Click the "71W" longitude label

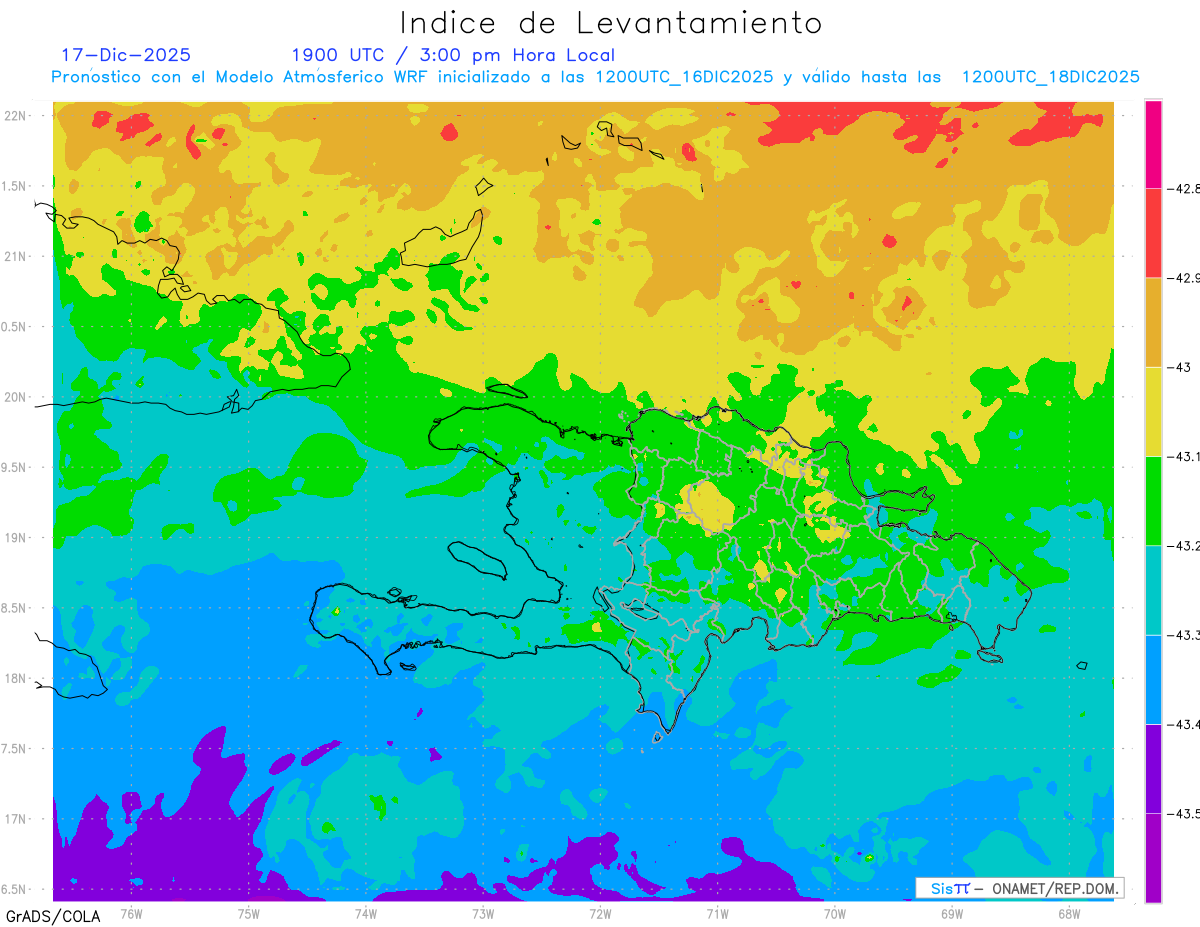tap(717, 913)
